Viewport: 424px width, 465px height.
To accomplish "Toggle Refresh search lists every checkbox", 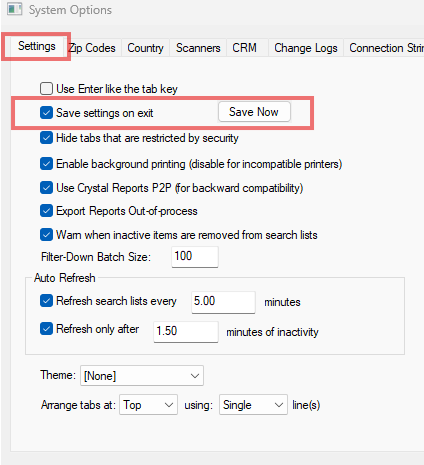I will (x=46, y=301).
